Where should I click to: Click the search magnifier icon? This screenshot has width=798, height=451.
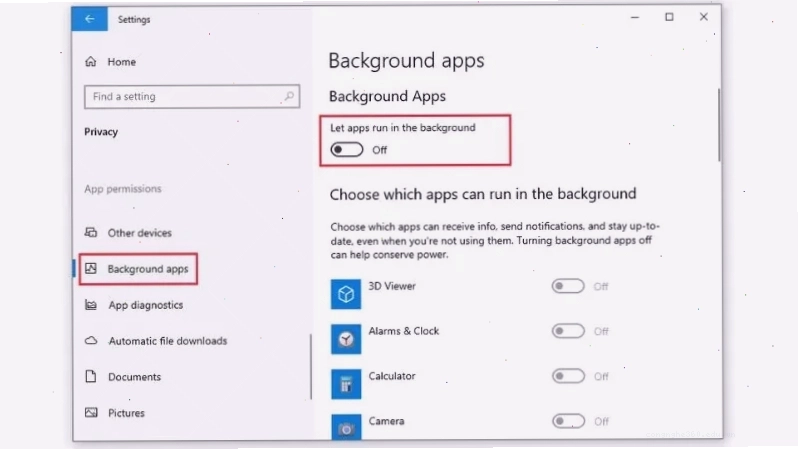coord(289,96)
